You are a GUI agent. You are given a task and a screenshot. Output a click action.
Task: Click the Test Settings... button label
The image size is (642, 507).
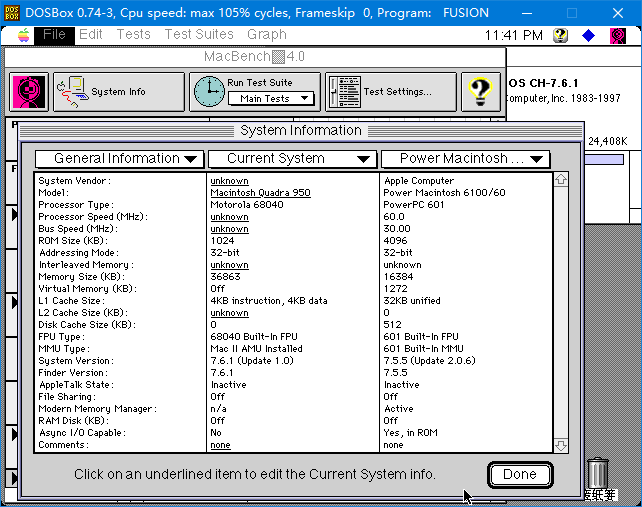pyautogui.click(x=398, y=92)
